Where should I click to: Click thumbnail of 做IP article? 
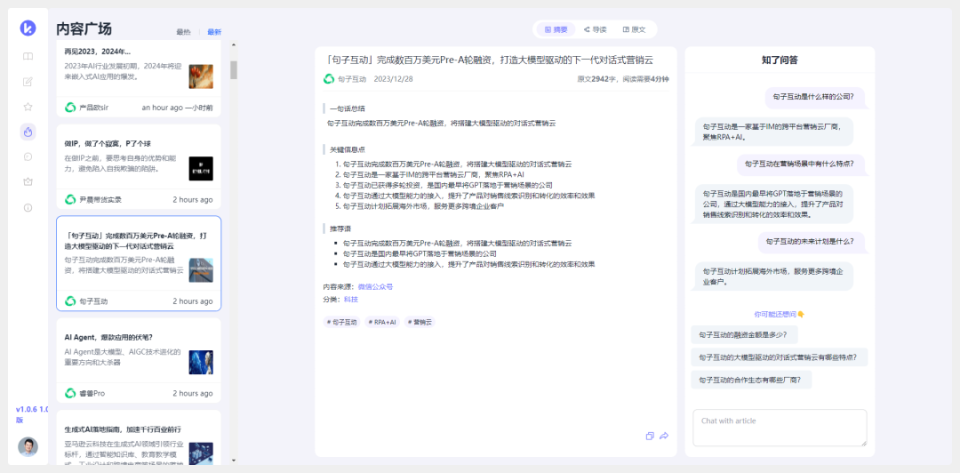[x=201, y=168]
